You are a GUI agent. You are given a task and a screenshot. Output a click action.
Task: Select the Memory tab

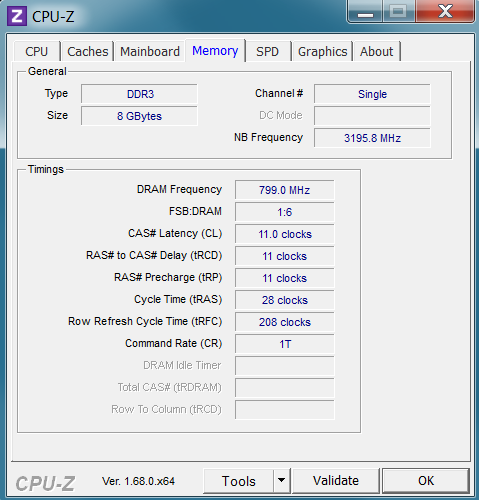pos(215,51)
